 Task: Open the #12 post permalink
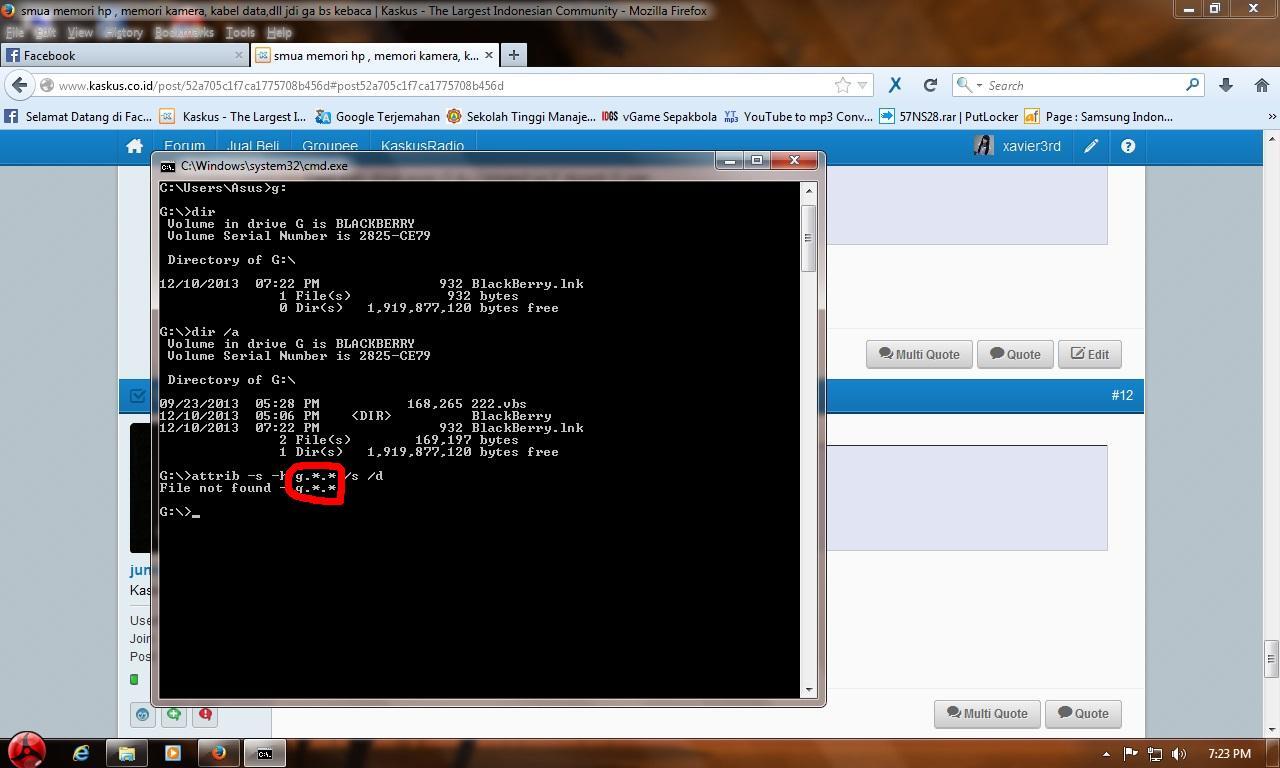[1122, 395]
